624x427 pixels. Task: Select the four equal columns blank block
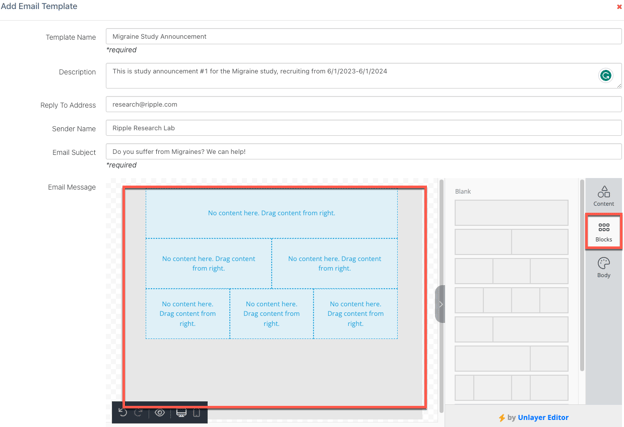pos(511,300)
